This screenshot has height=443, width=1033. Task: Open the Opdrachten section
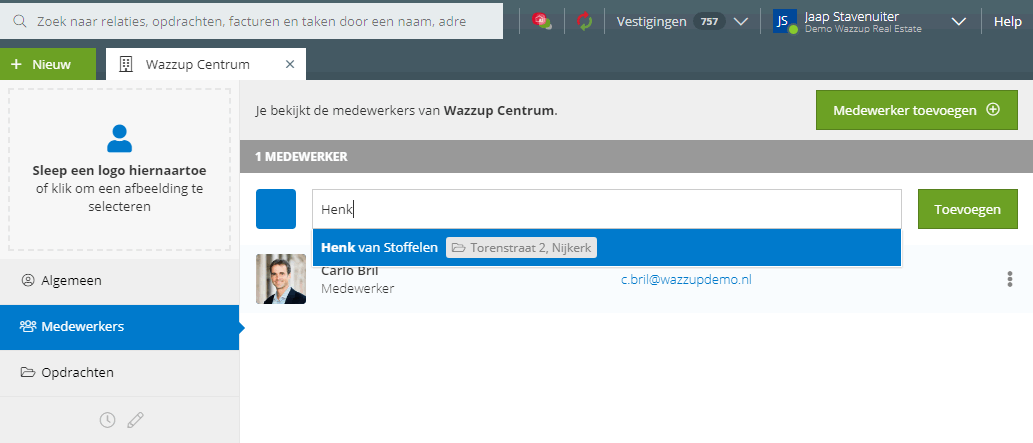tap(119, 373)
